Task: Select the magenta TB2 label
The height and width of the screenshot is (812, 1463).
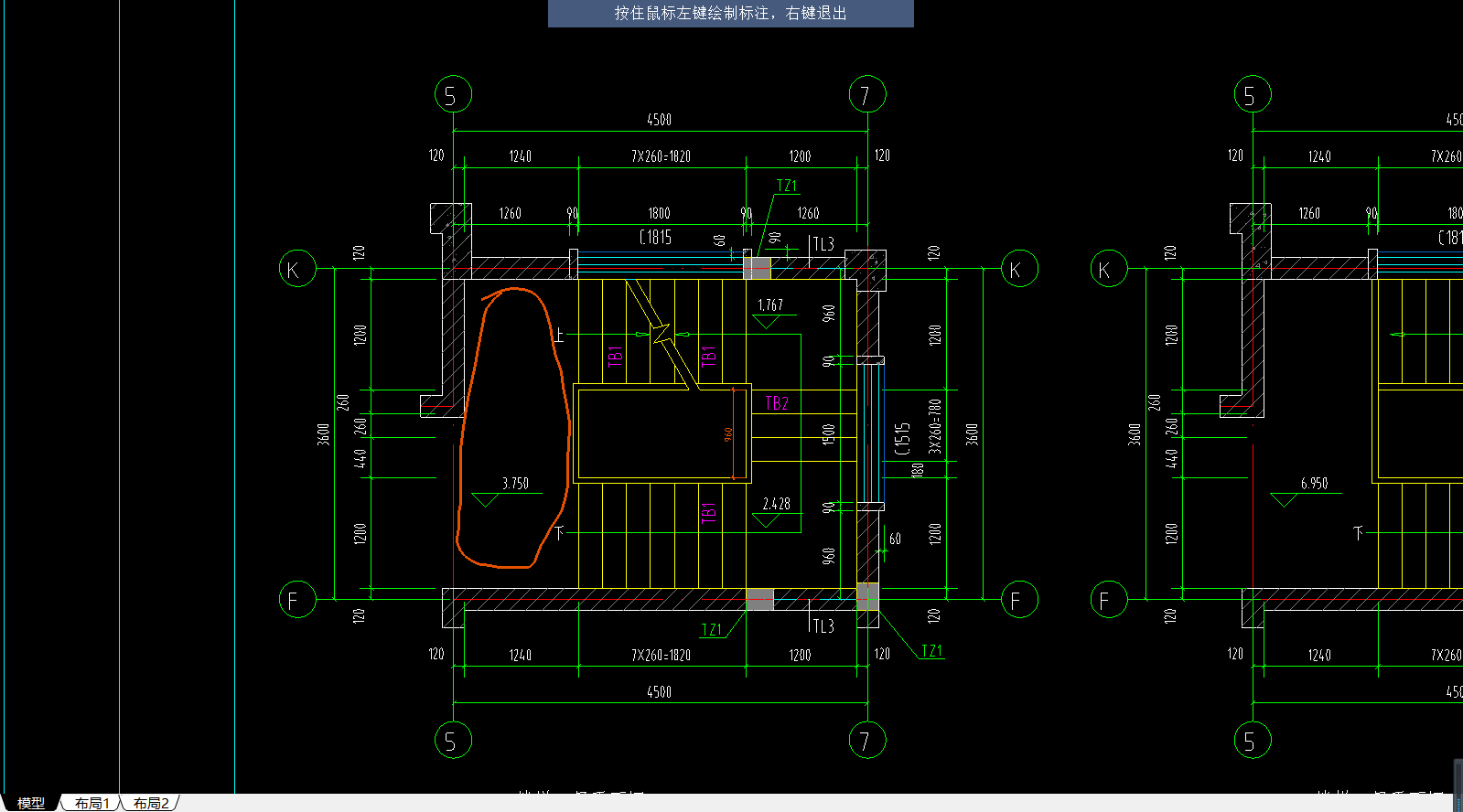Action: coord(777,403)
